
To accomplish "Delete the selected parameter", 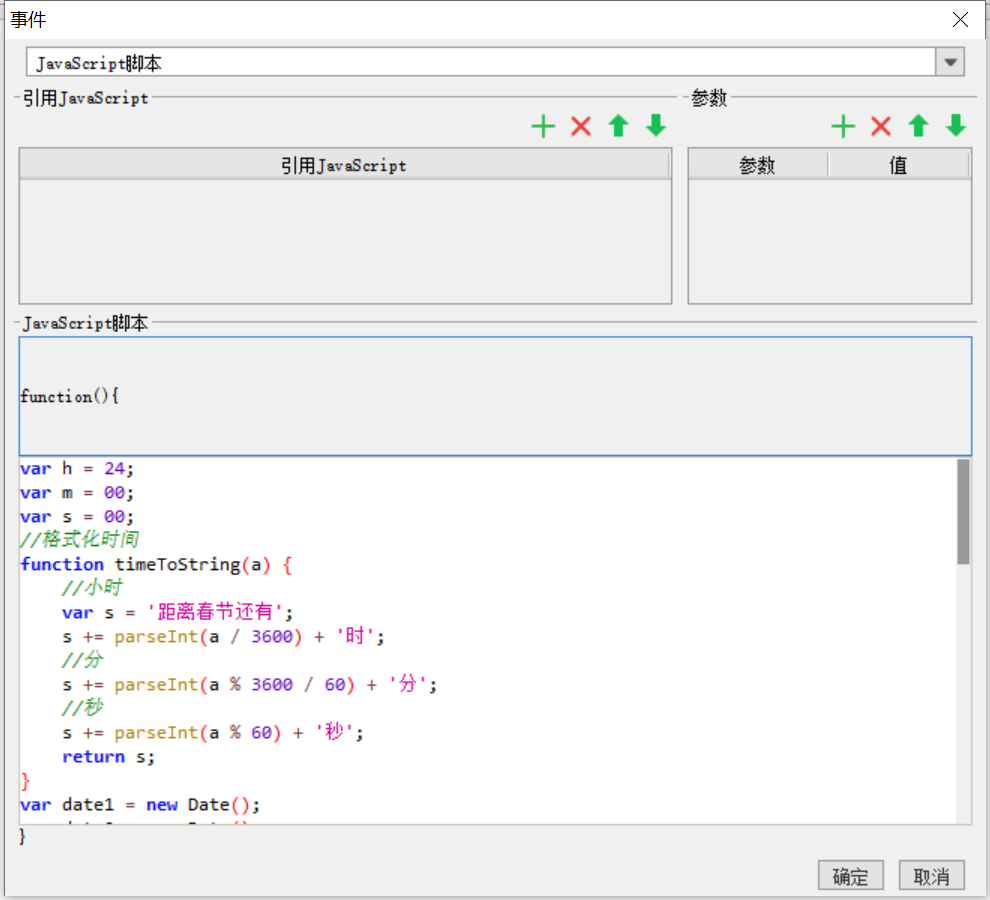I will (x=881, y=126).
